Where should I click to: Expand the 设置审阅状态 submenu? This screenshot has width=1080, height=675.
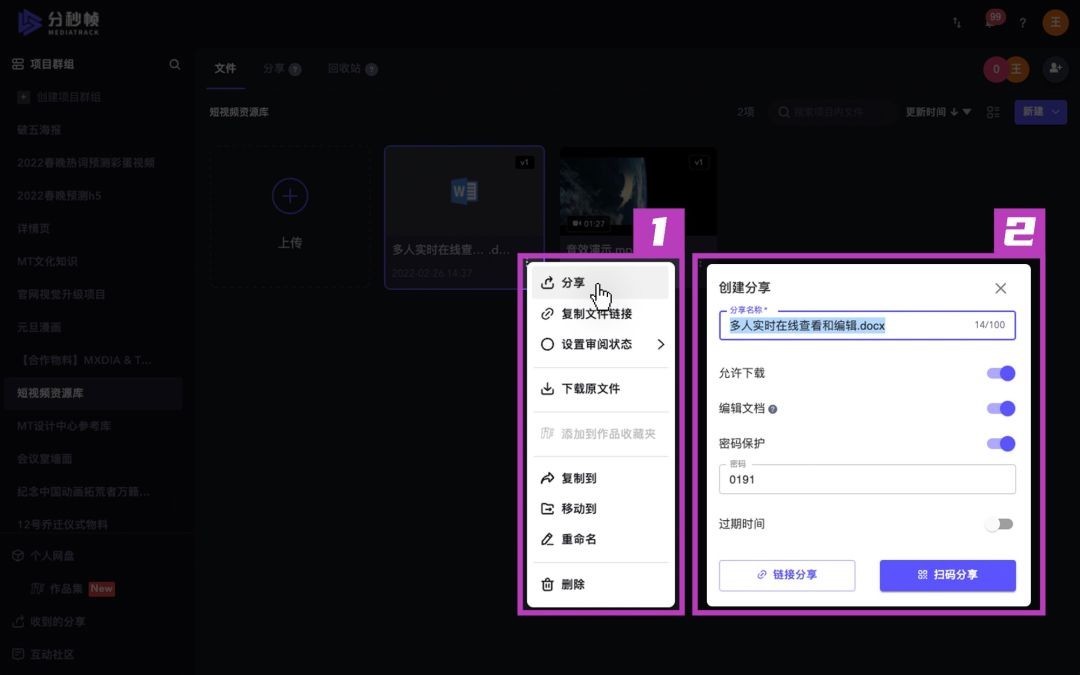click(x=660, y=344)
